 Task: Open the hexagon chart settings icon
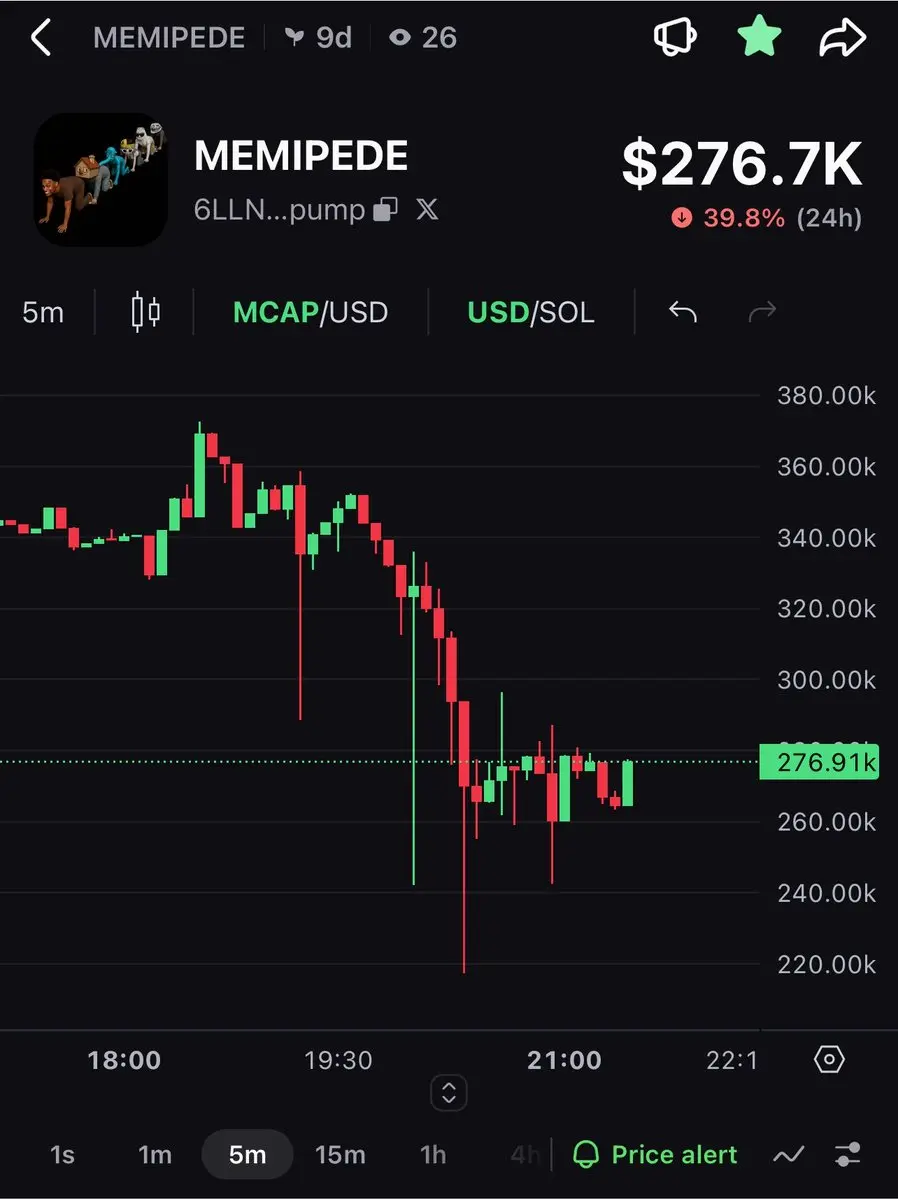click(829, 1060)
